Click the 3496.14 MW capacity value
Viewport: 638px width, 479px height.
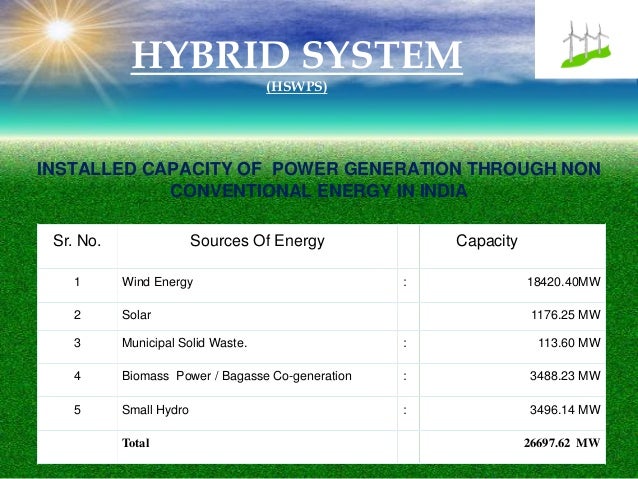565,410
